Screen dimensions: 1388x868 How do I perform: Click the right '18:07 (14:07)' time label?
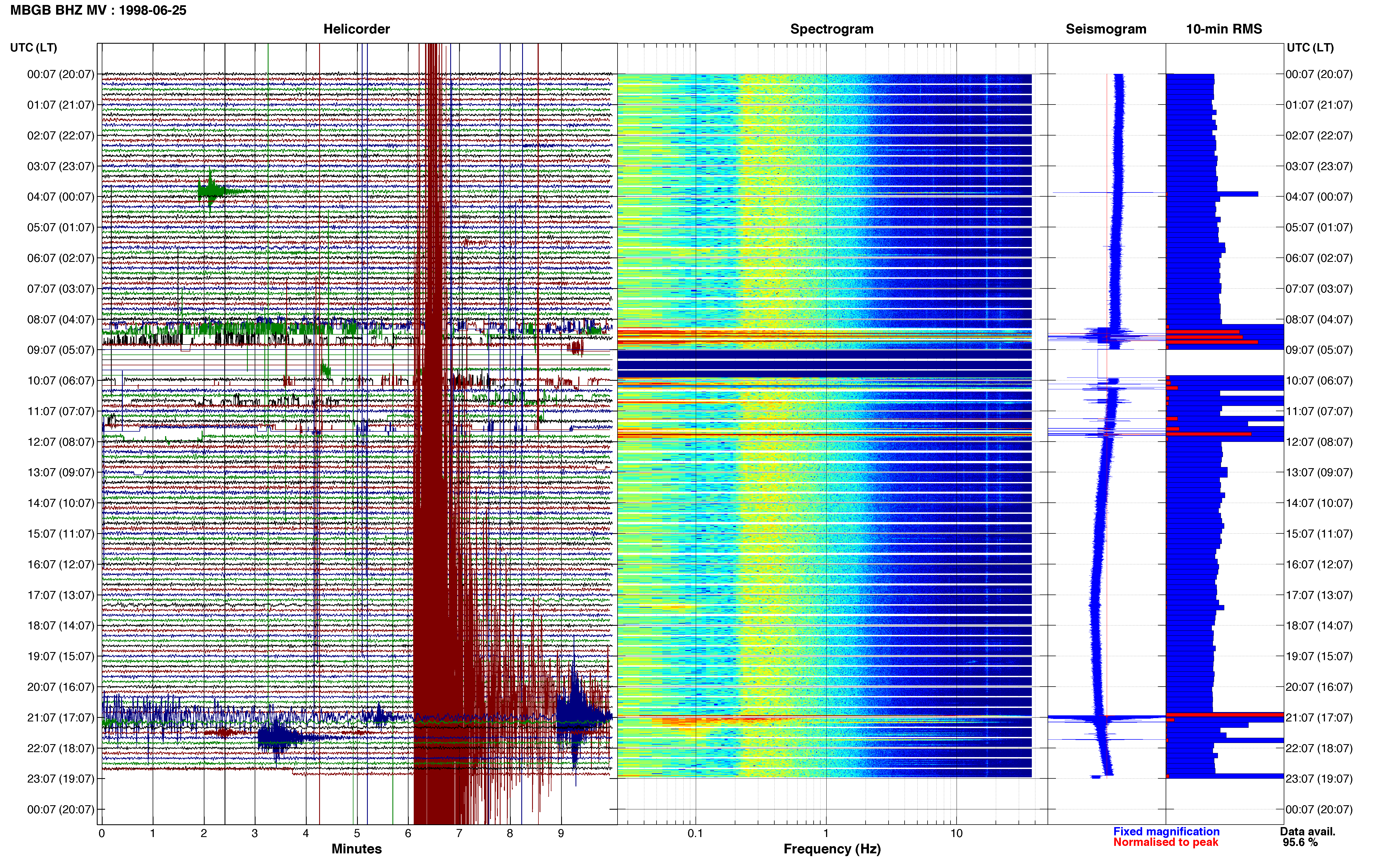point(1319,626)
